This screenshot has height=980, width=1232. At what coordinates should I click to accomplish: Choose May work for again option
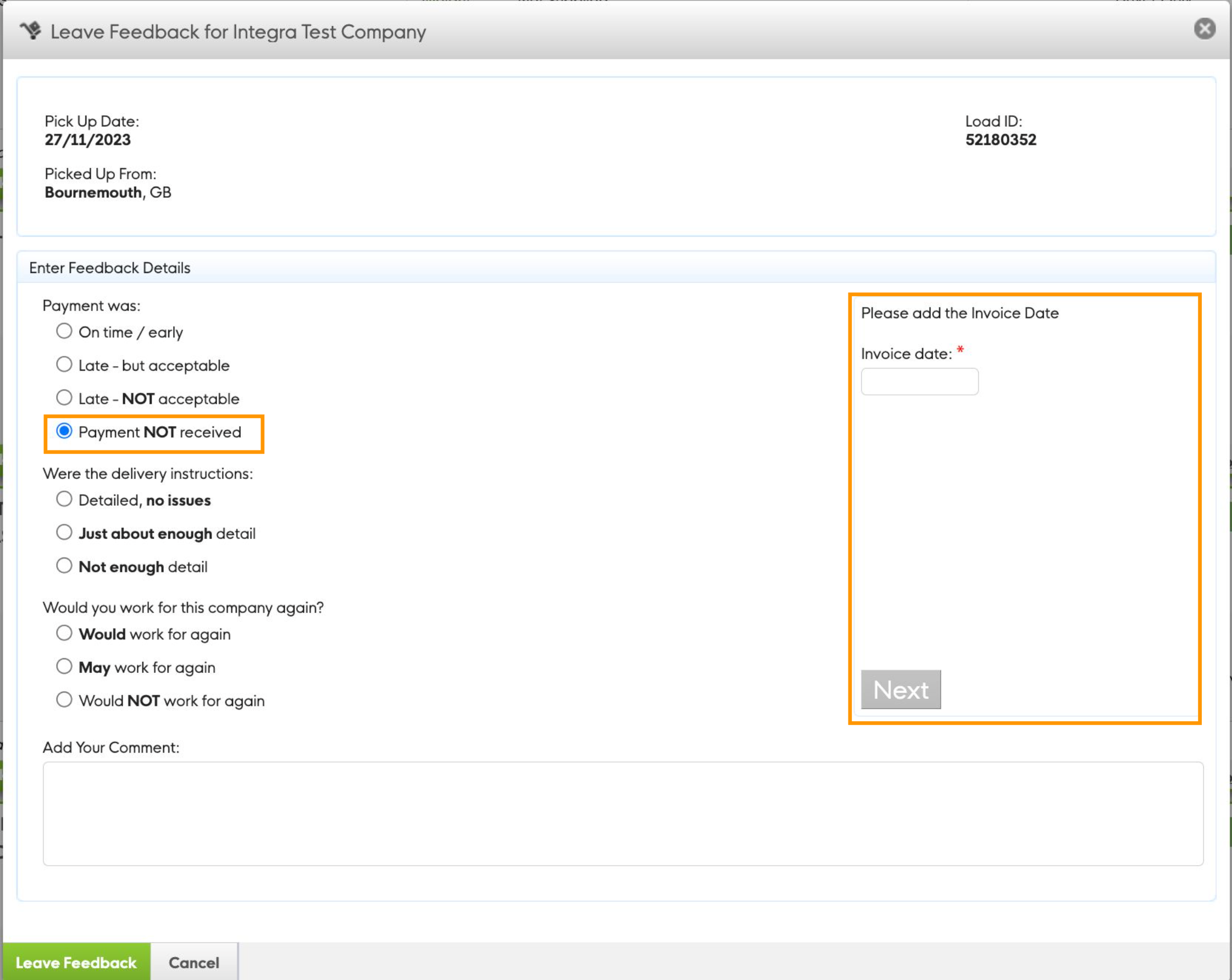pyautogui.click(x=64, y=666)
